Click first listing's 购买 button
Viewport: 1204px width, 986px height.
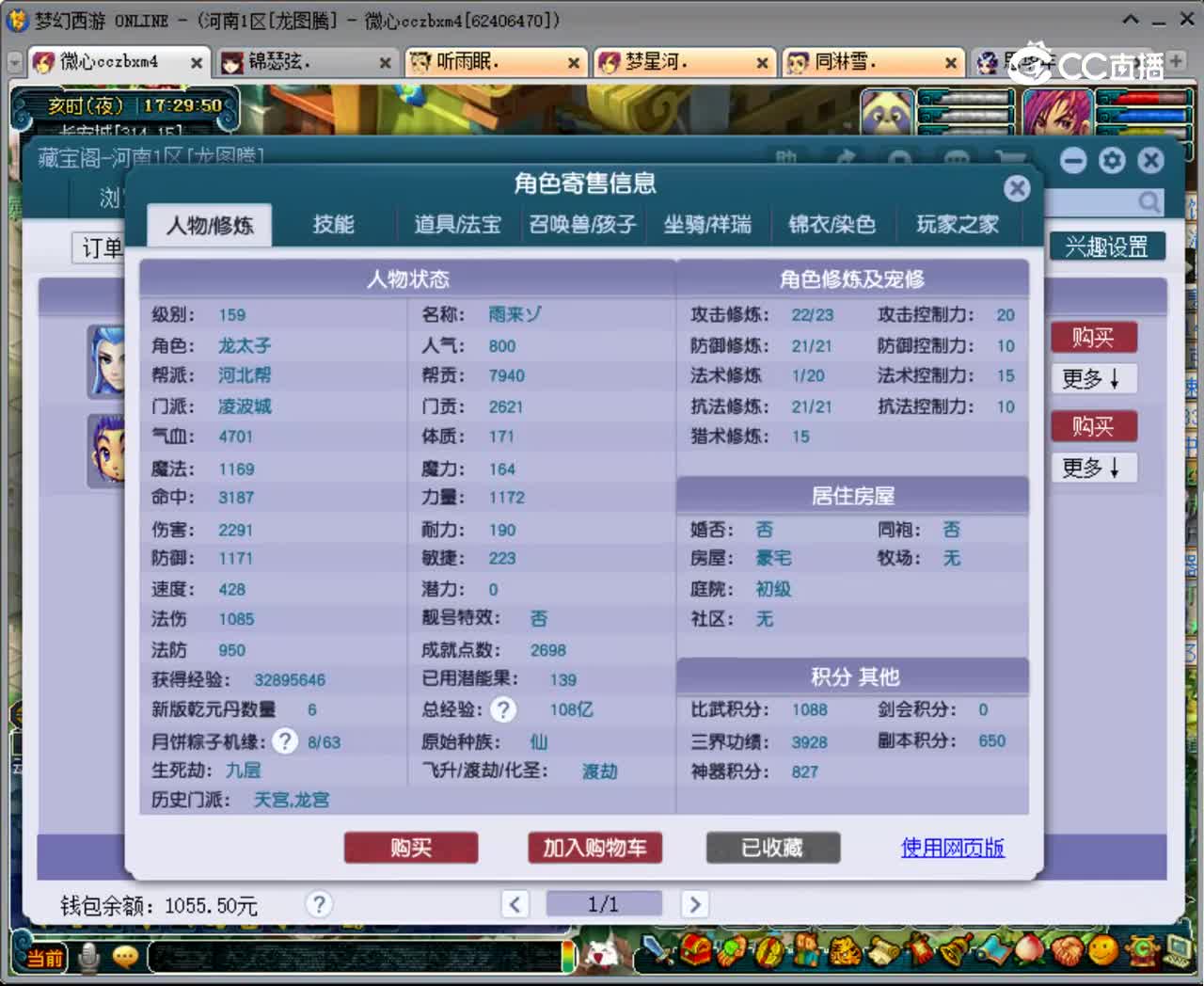coord(1093,337)
